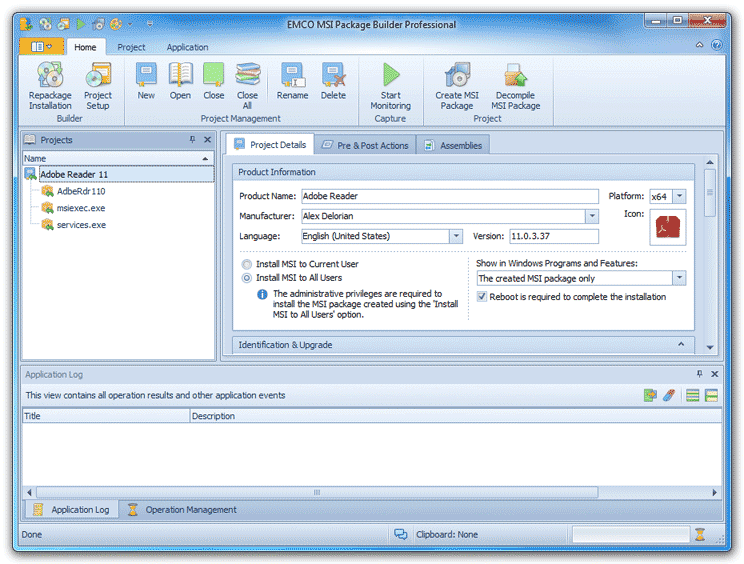This screenshot has width=744, height=564.
Task: Open the Pre & Post Actions tab
Action: point(365,145)
